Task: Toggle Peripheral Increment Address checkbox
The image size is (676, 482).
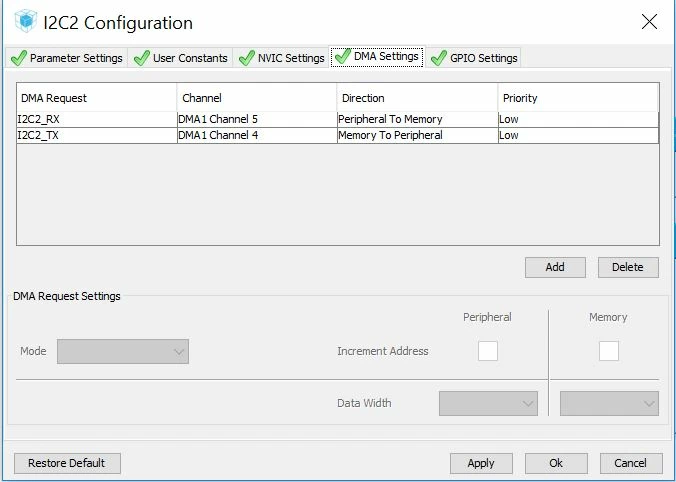Action: pyautogui.click(x=488, y=351)
